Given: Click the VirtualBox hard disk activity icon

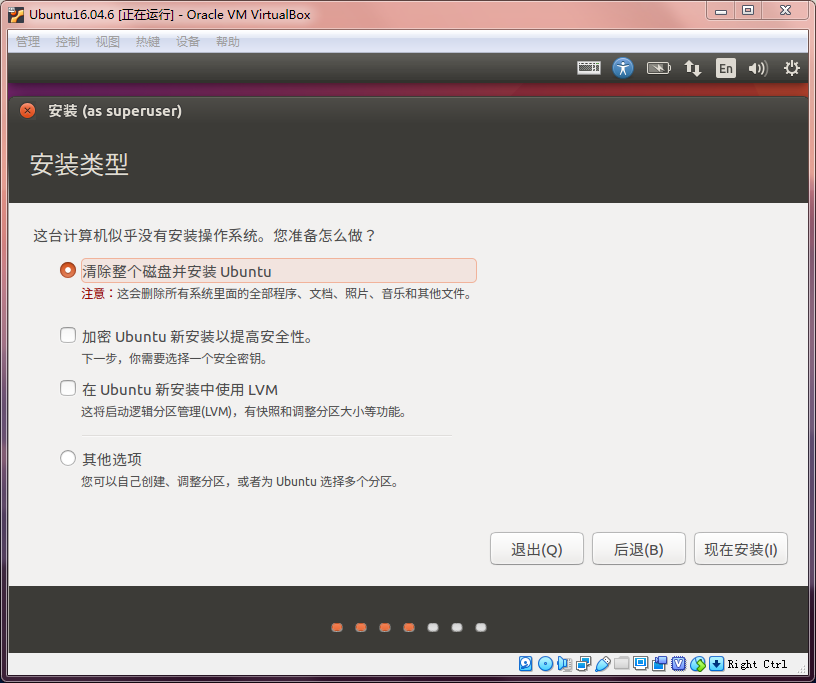Looking at the screenshot, I should (526, 664).
